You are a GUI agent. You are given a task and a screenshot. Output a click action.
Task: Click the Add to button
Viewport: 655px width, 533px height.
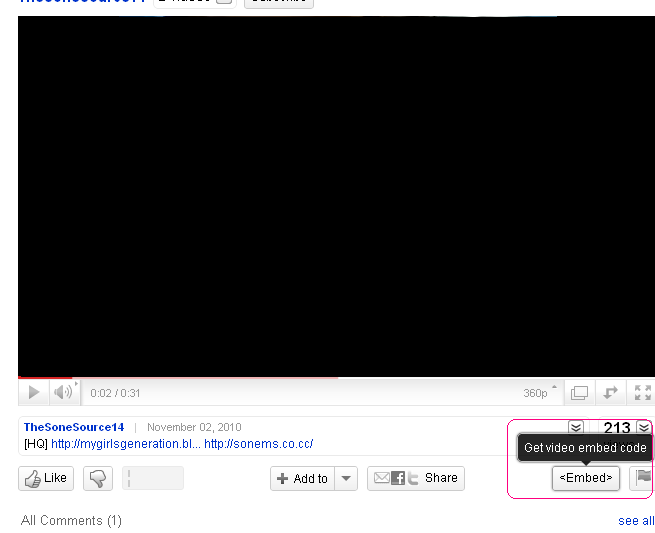(302, 478)
